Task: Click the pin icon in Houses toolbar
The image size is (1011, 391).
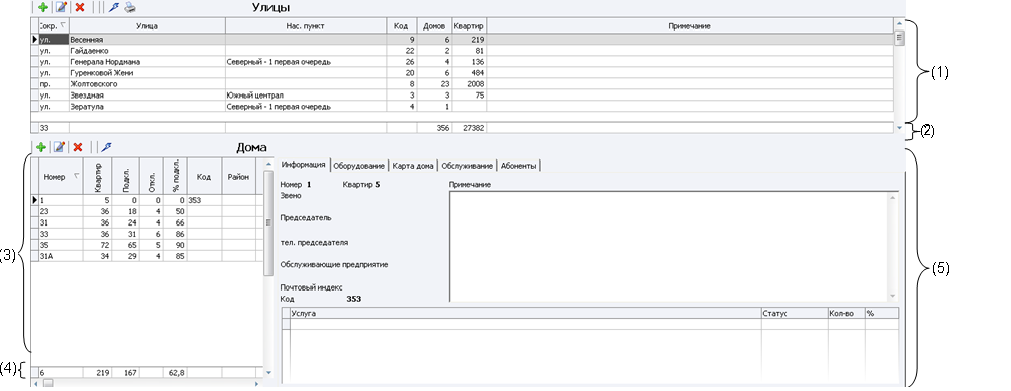Action: coord(107,147)
